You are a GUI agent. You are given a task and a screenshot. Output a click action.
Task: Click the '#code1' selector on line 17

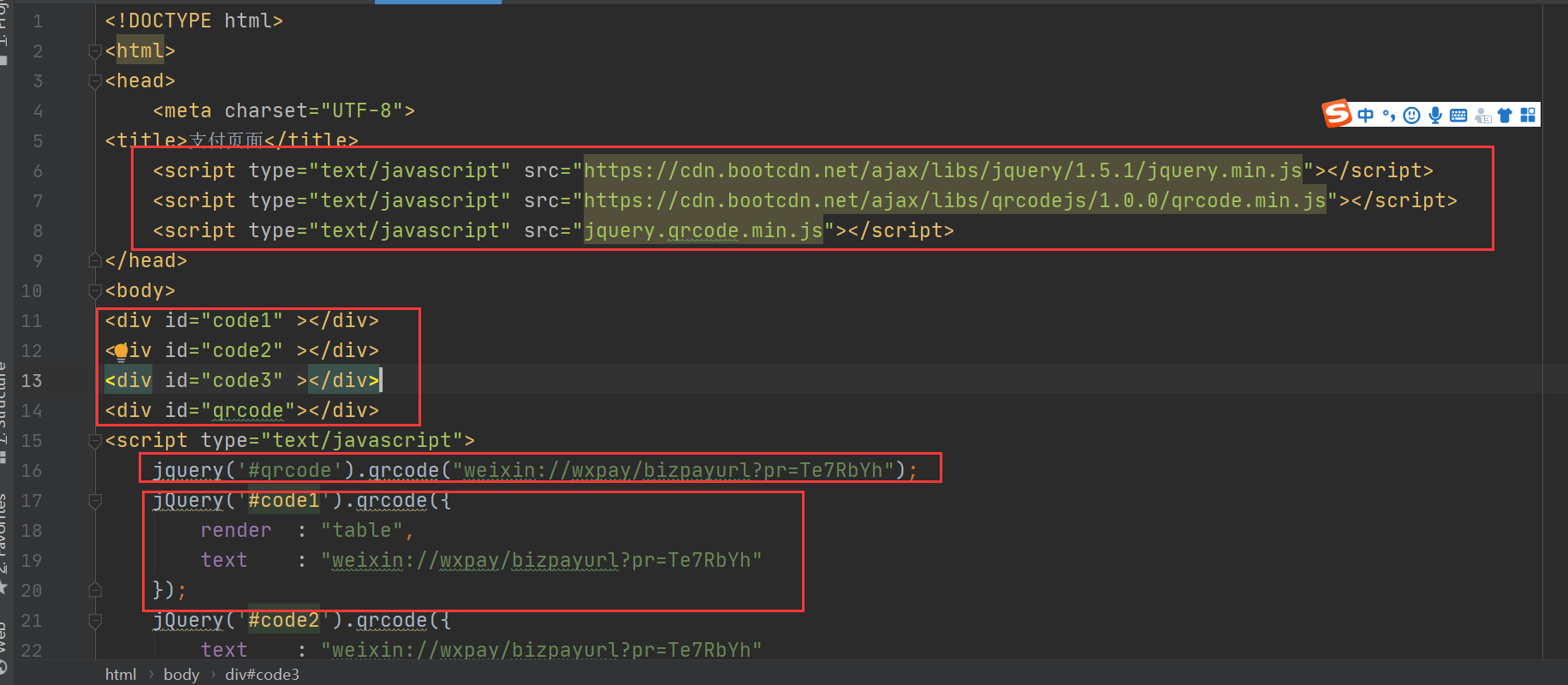[x=284, y=500]
